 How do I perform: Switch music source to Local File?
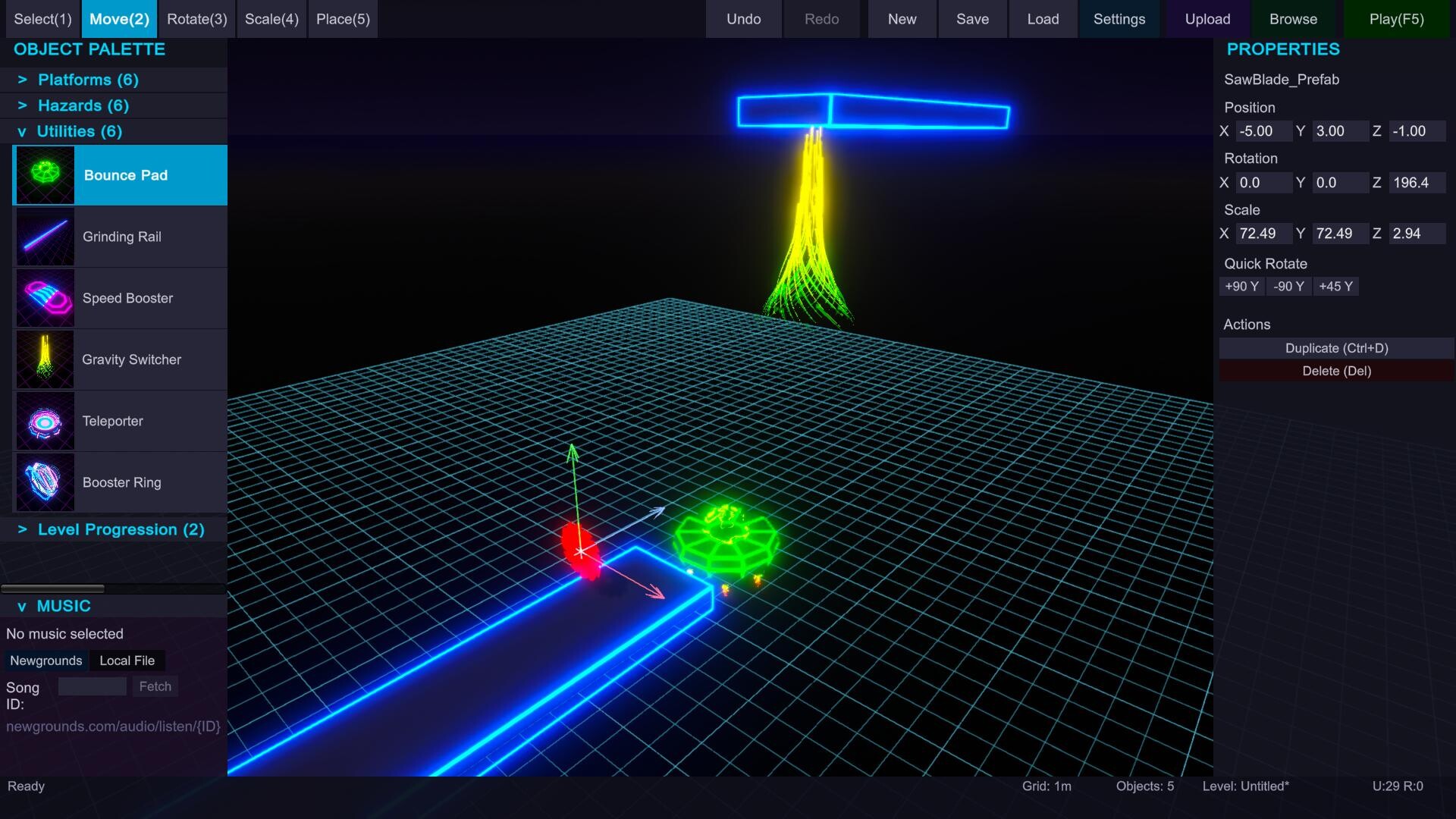[127, 661]
